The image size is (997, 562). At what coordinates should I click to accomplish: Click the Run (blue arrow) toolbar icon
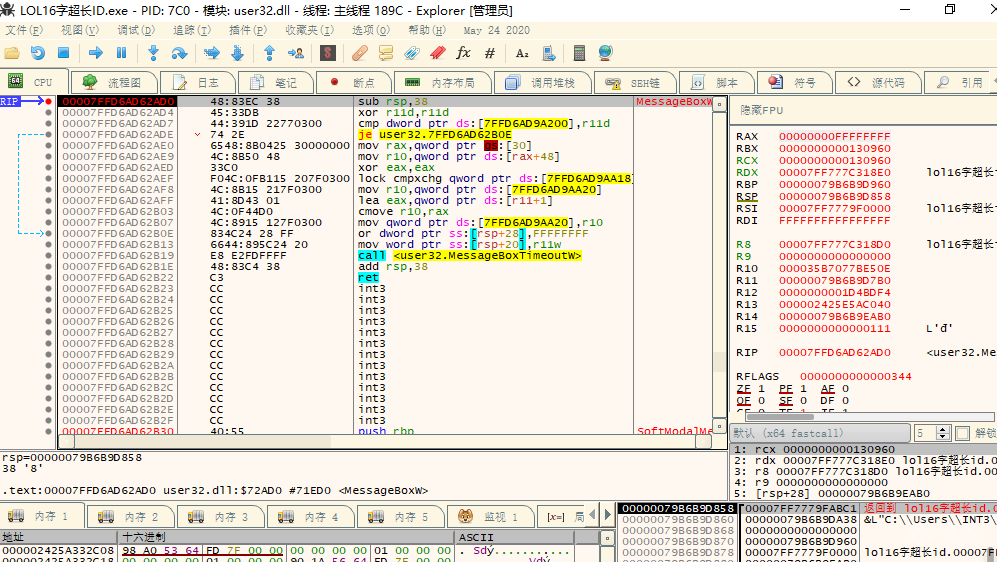(96, 53)
